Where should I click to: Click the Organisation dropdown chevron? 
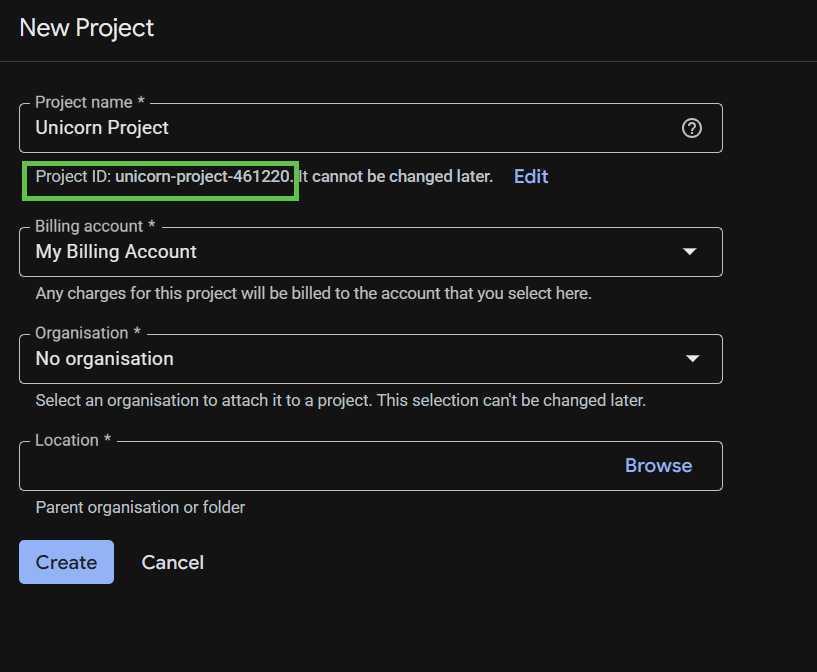tap(692, 358)
